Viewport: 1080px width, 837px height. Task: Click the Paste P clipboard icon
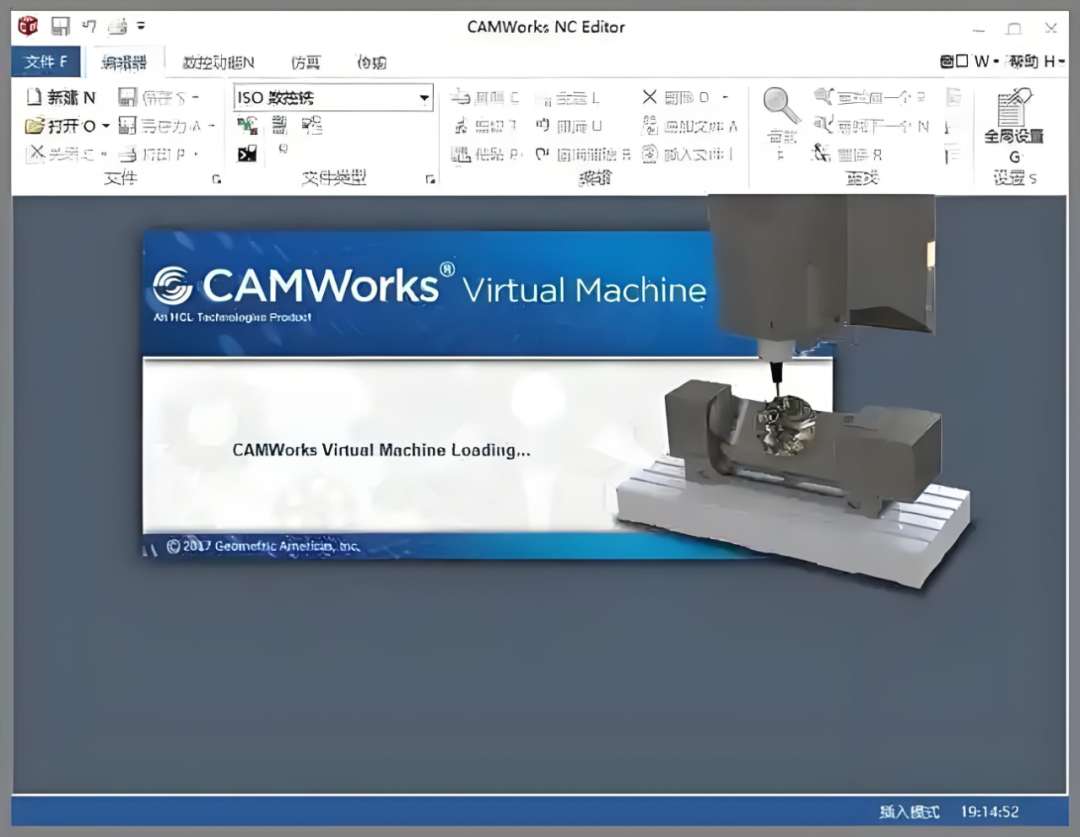coord(461,154)
